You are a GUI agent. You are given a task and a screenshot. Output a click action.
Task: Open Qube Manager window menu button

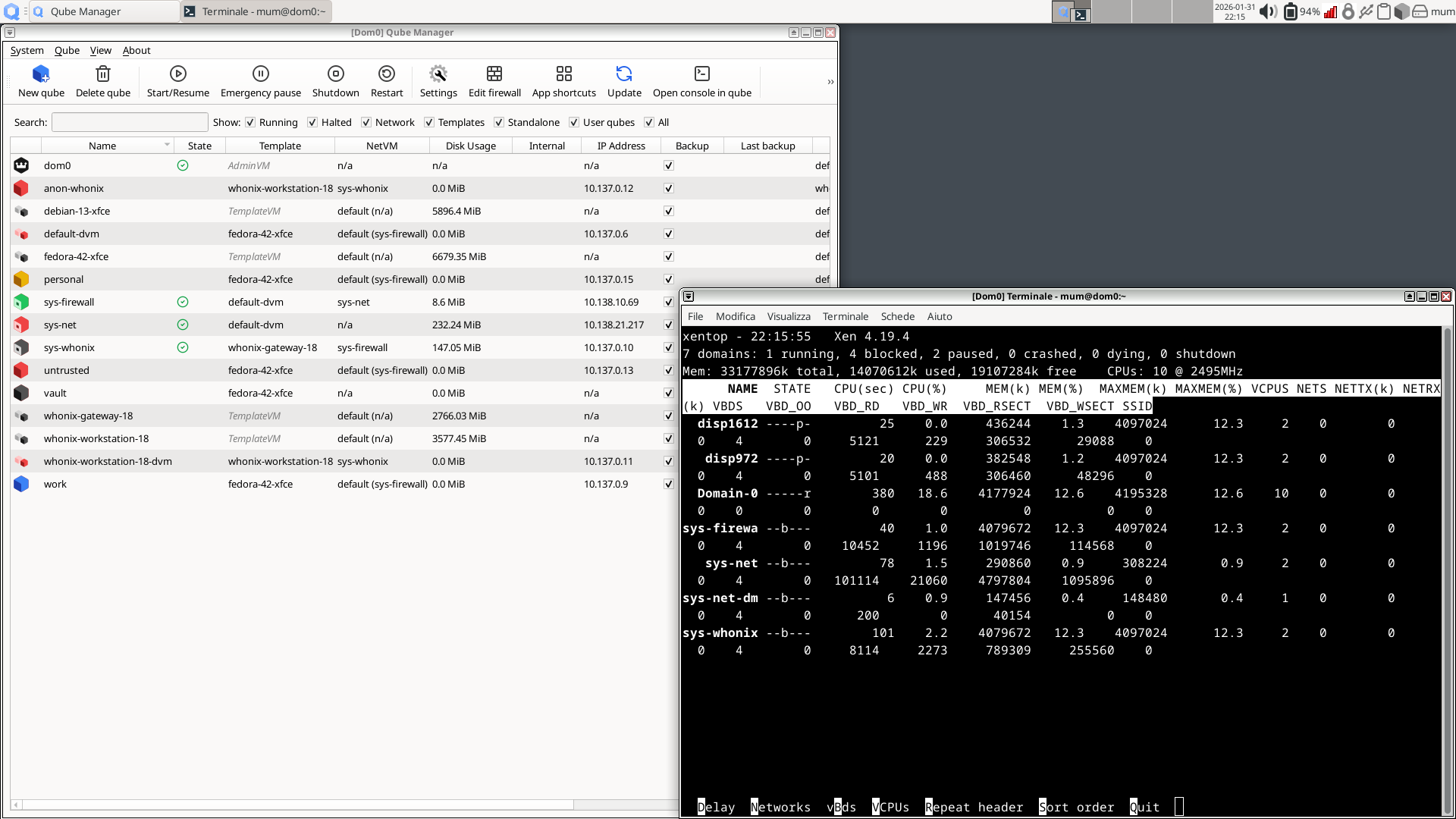coord(10,33)
